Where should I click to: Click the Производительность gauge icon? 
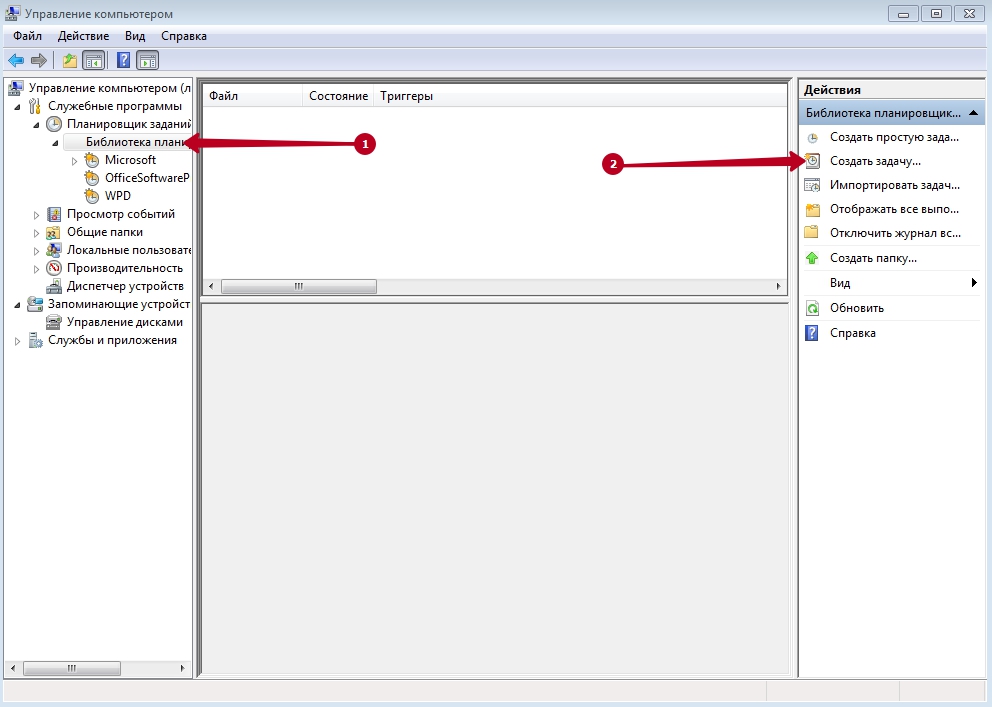click(54, 268)
